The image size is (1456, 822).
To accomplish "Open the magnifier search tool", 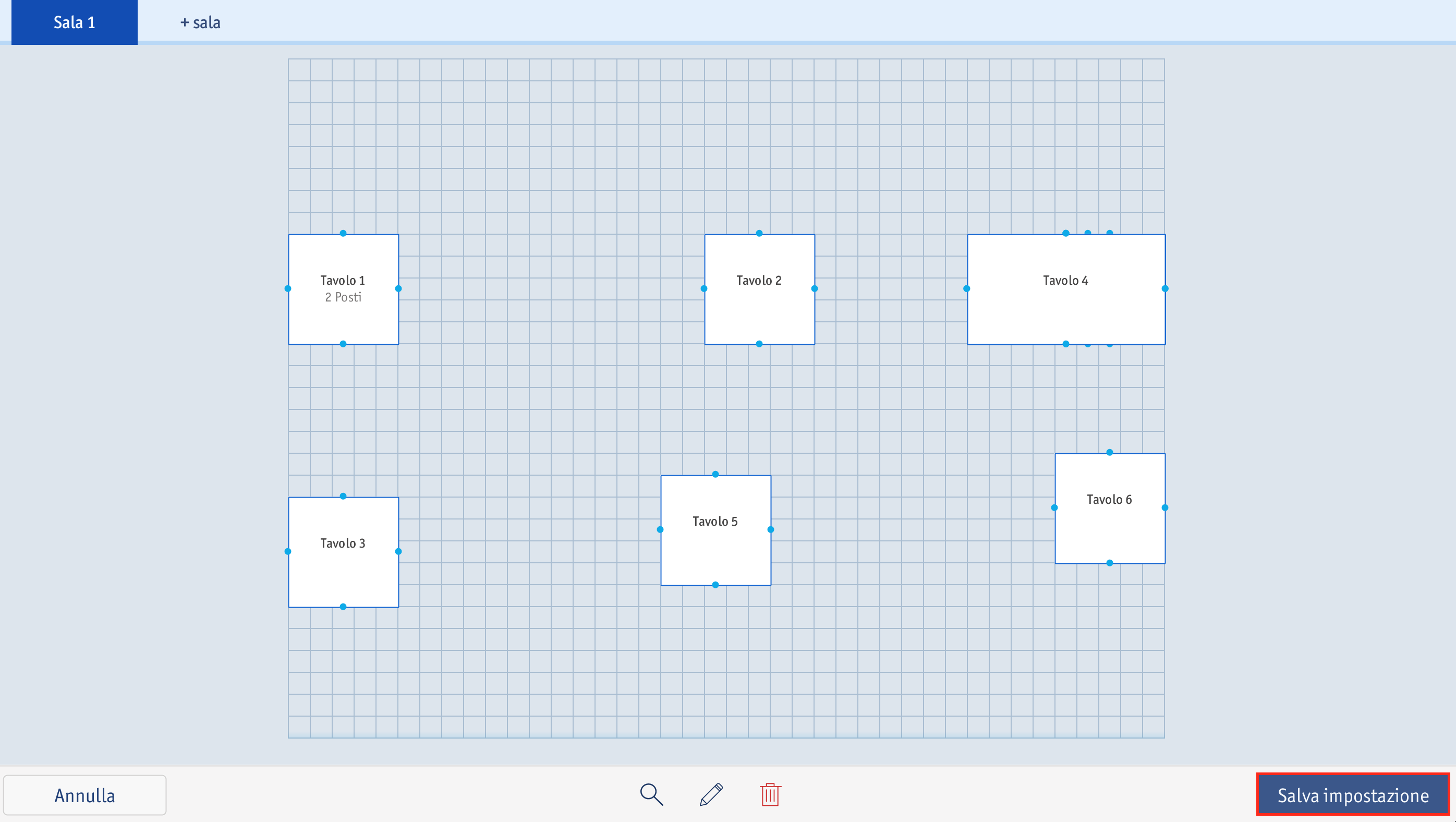I will (651, 794).
